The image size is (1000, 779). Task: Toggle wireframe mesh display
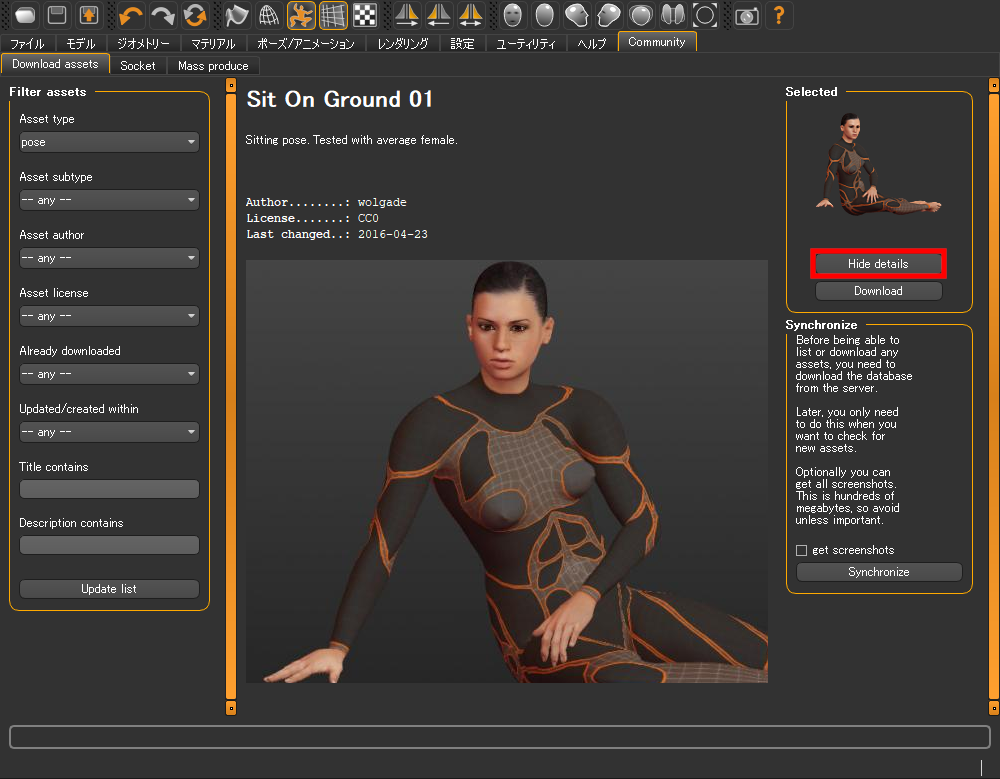click(x=268, y=15)
